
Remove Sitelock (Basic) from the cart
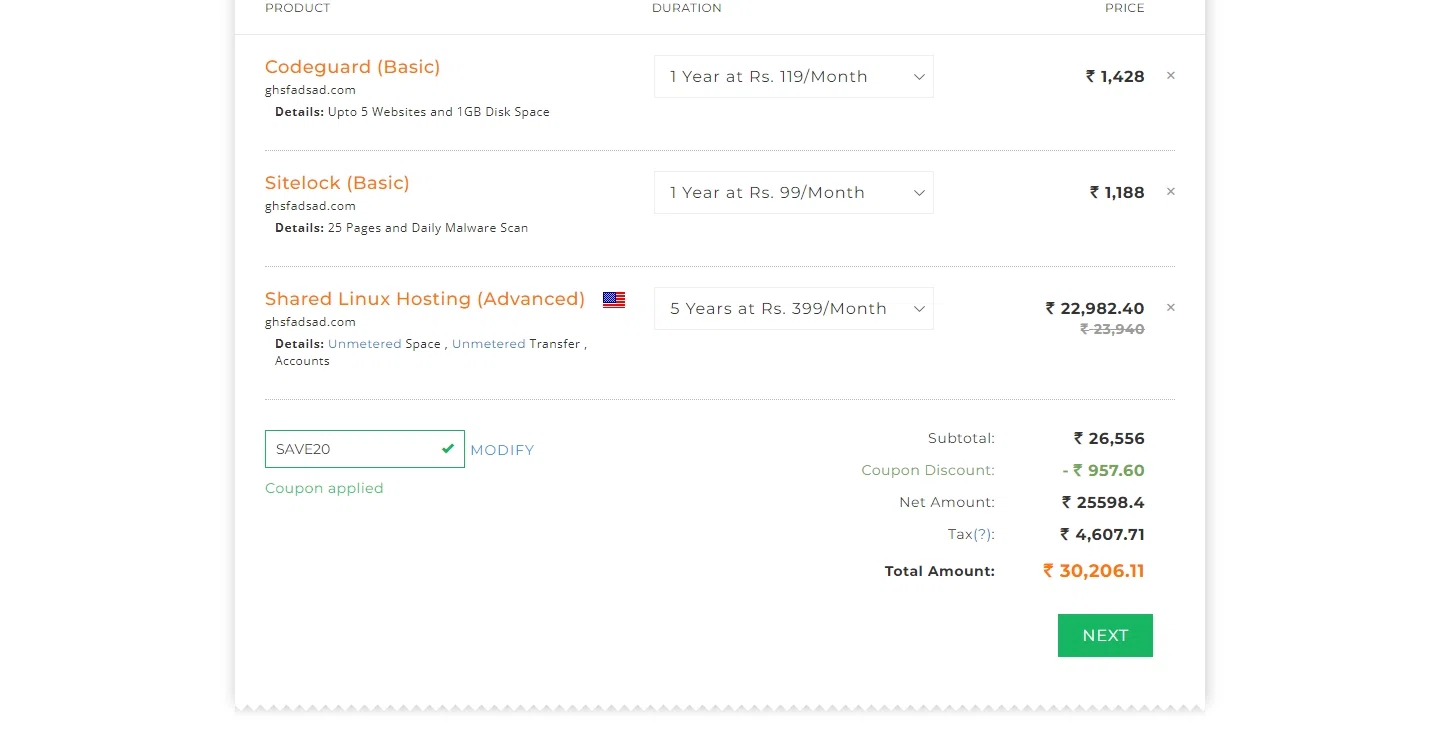pyautogui.click(x=1171, y=192)
